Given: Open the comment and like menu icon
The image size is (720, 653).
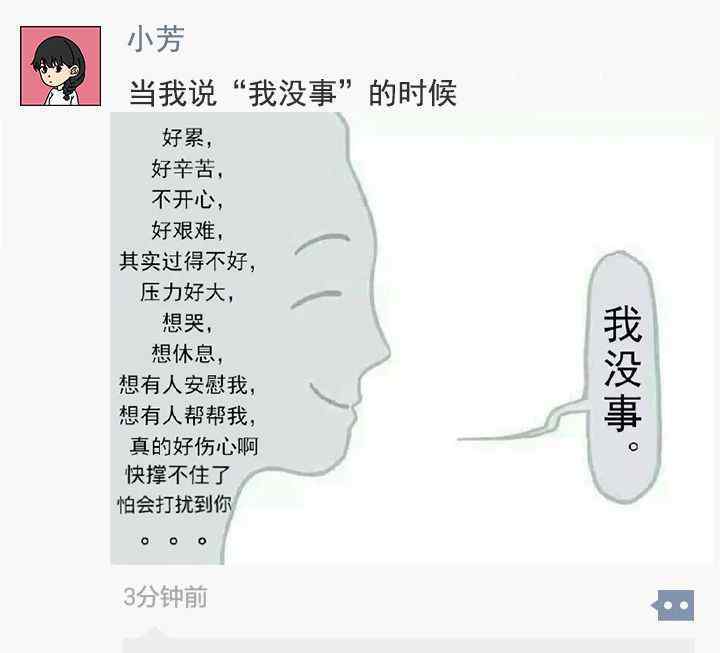Looking at the screenshot, I should [x=673, y=605].
